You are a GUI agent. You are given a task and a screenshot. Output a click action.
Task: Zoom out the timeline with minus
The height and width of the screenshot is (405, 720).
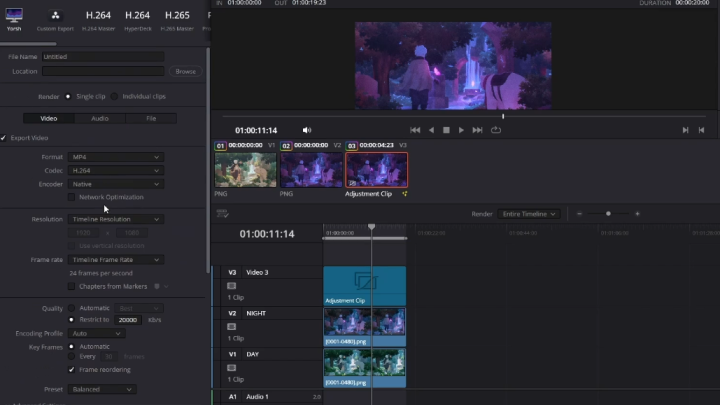click(579, 214)
